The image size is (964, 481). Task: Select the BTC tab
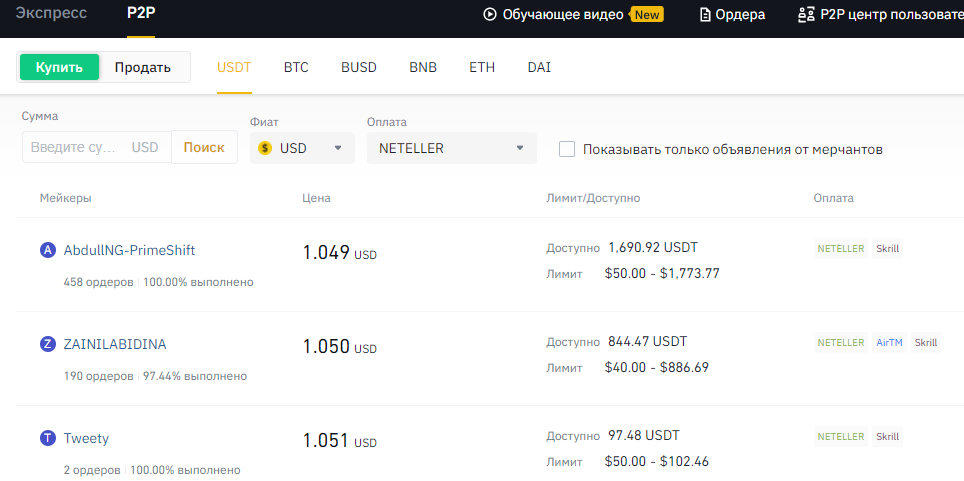[296, 68]
